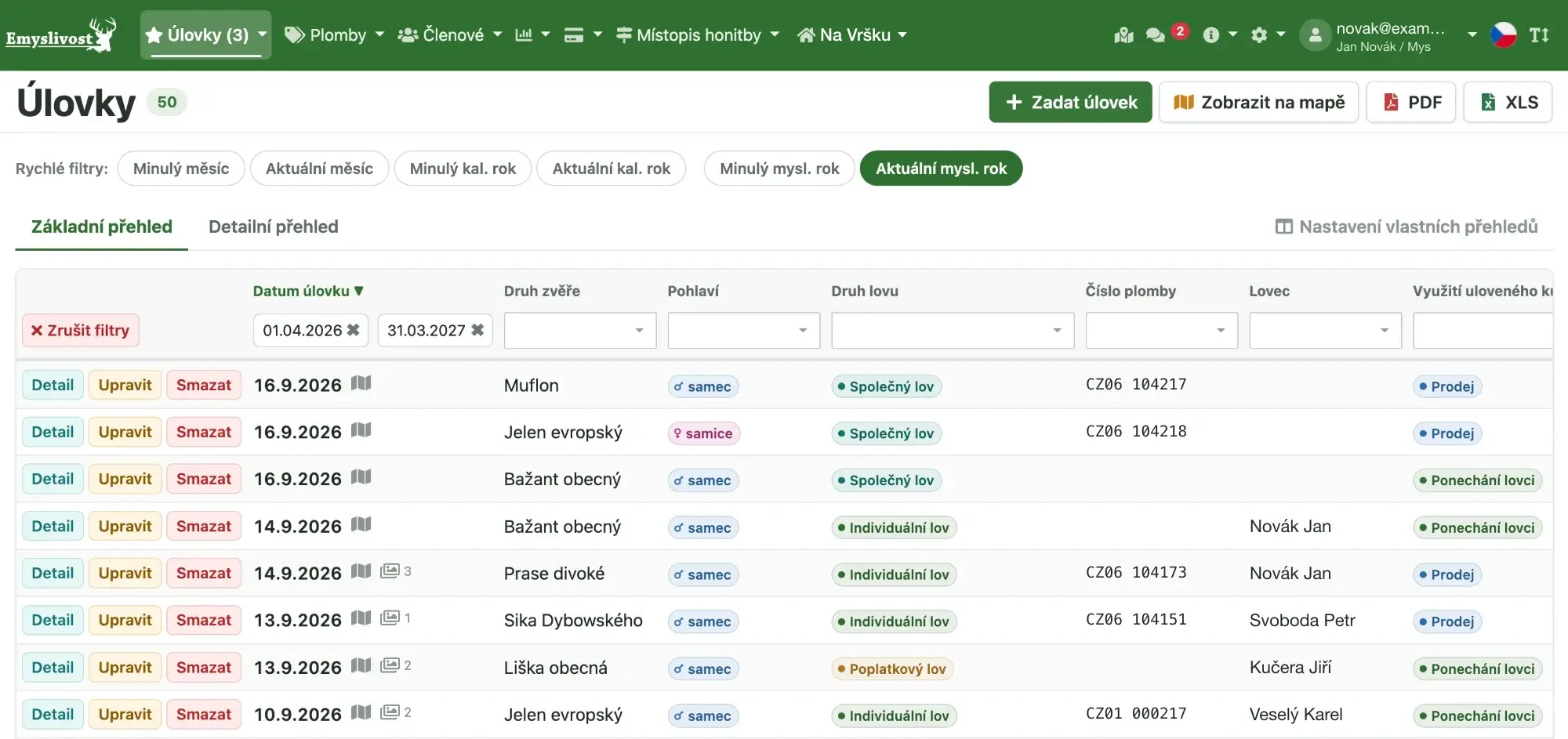Click map icon on Veselý Karel row

(361, 712)
